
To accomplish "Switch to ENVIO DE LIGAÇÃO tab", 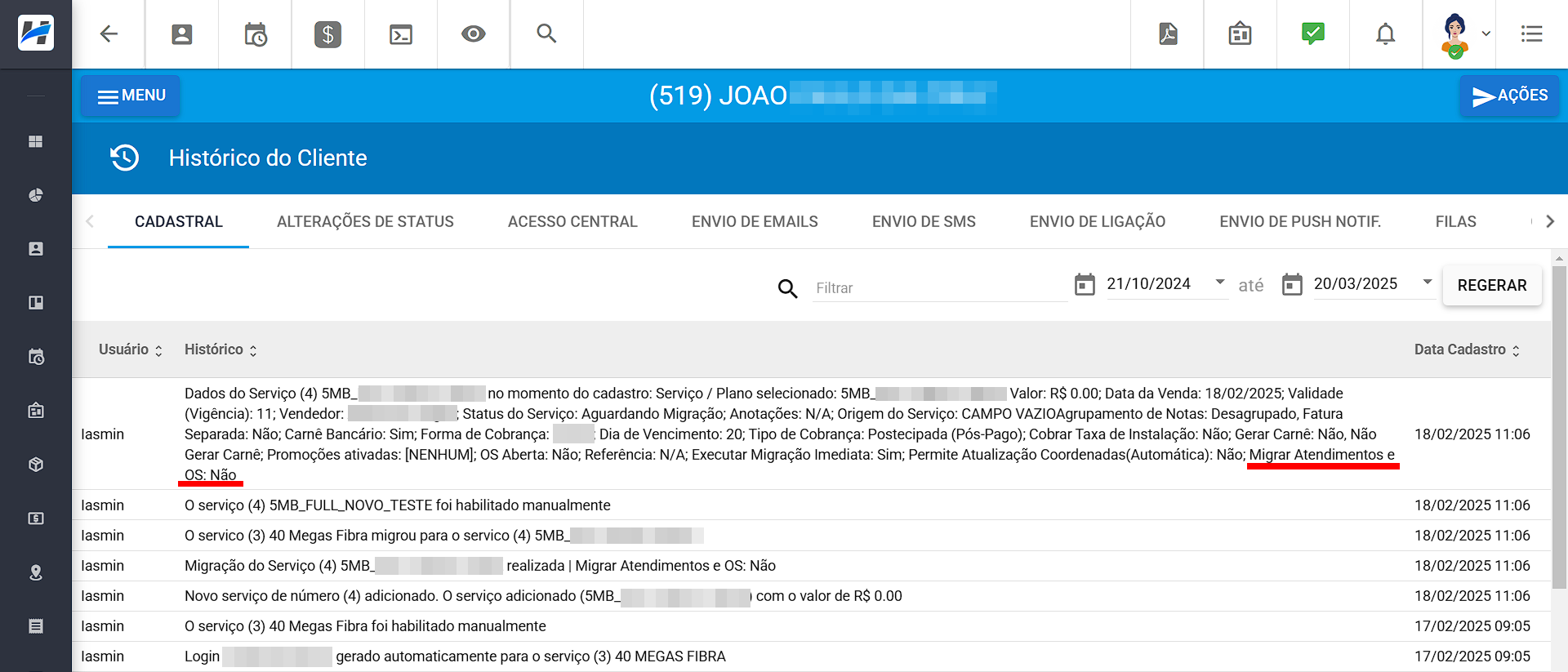I will 1098,221.
